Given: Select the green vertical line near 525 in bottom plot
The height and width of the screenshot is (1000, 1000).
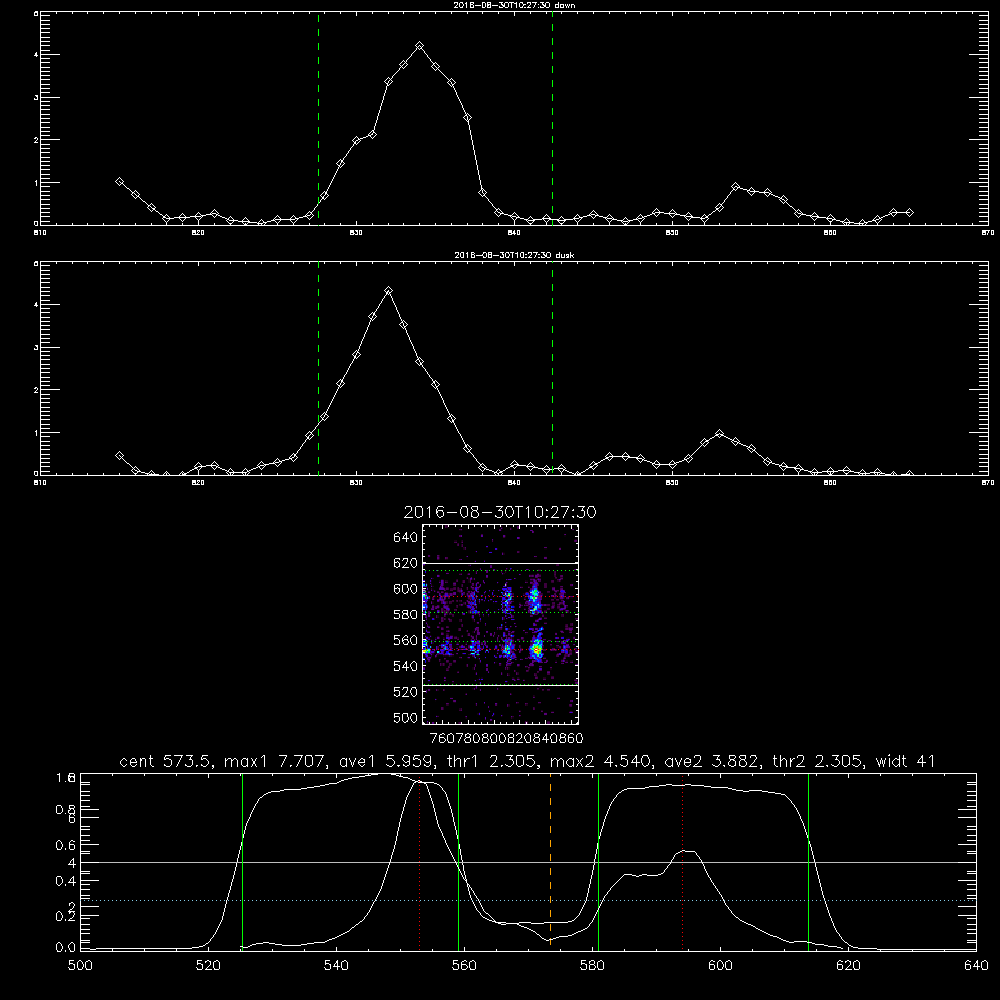Looking at the screenshot, I should [242, 861].
